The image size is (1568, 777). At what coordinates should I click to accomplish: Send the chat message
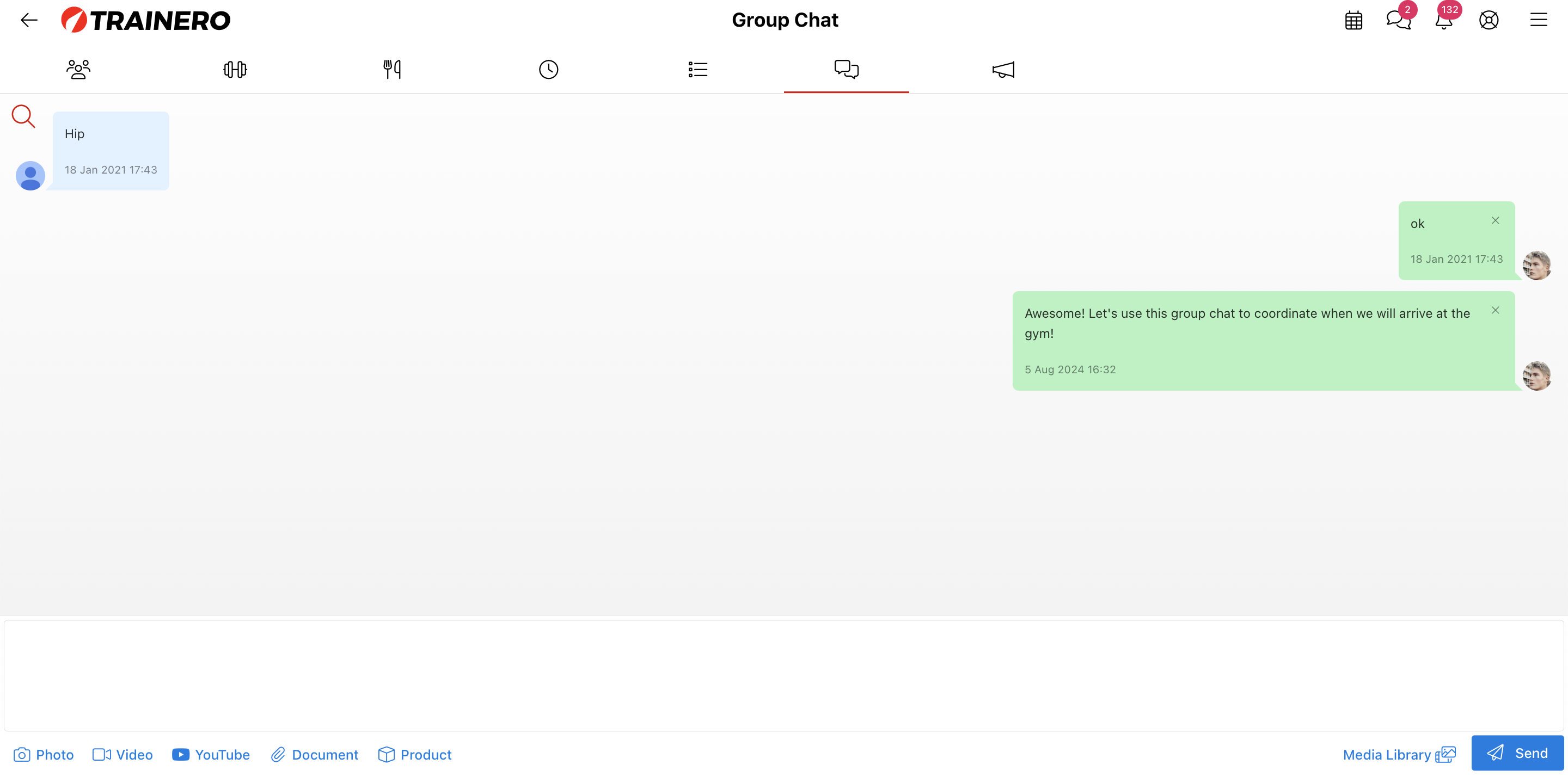(1517, 753)
